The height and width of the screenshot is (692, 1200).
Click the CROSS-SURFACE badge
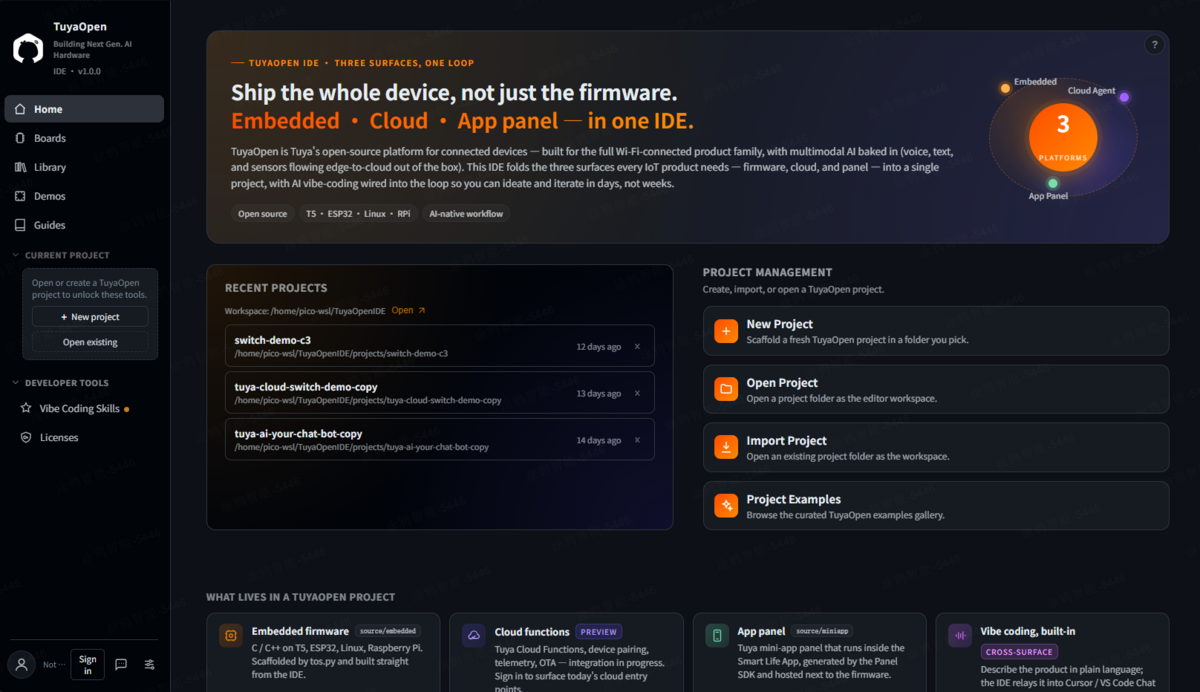point(1017,652)
